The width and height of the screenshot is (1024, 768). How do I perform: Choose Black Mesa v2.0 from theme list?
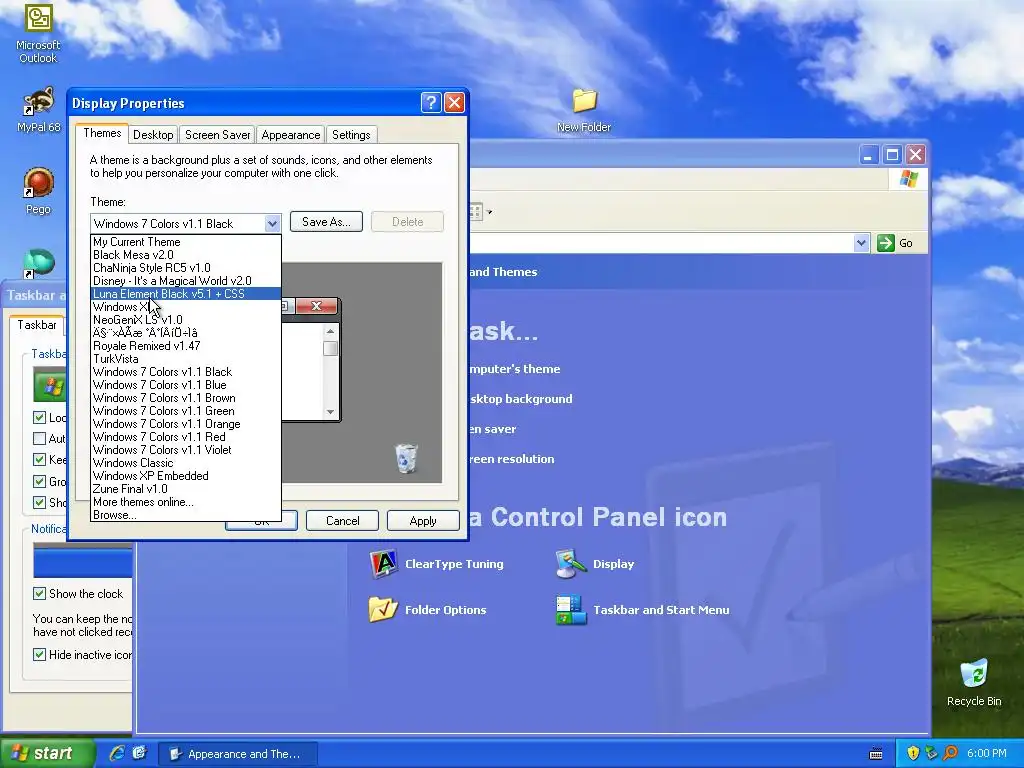click(185, 255)
